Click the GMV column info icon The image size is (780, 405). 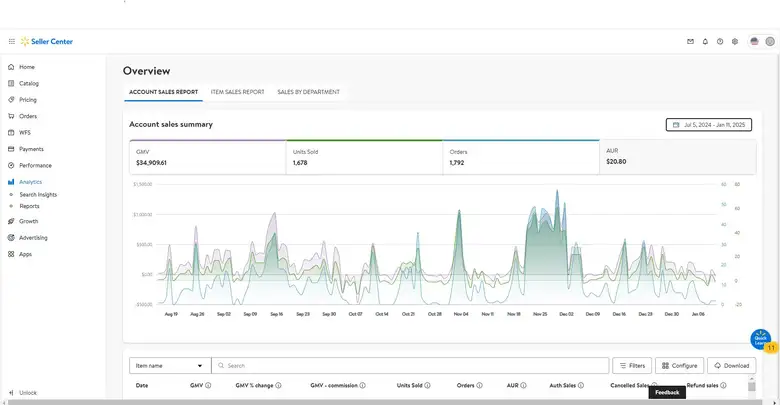coord(208,385)
